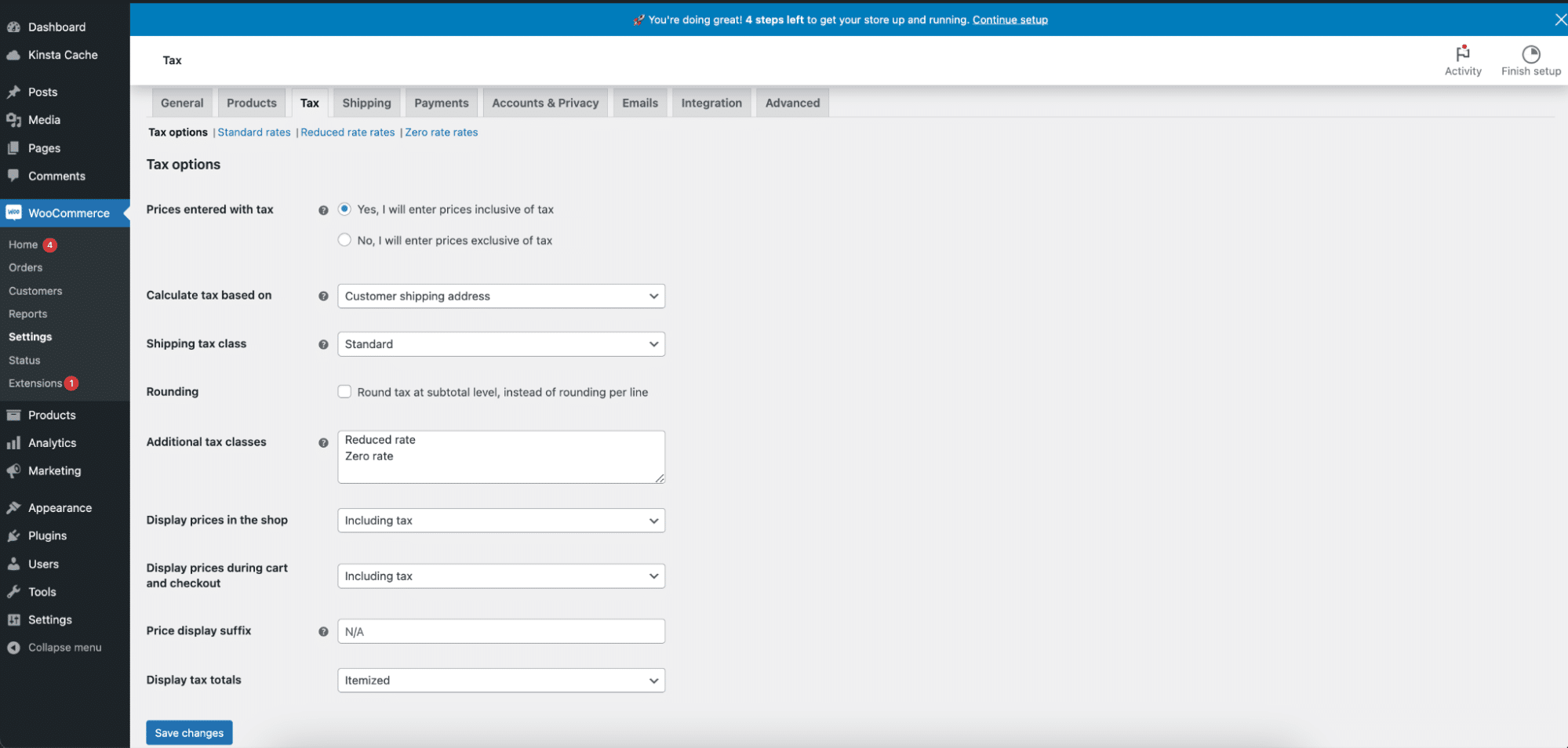The image size is (1568, 748).
Task: Click inside the Price display suffix field
Action: (x=500, y=630)
